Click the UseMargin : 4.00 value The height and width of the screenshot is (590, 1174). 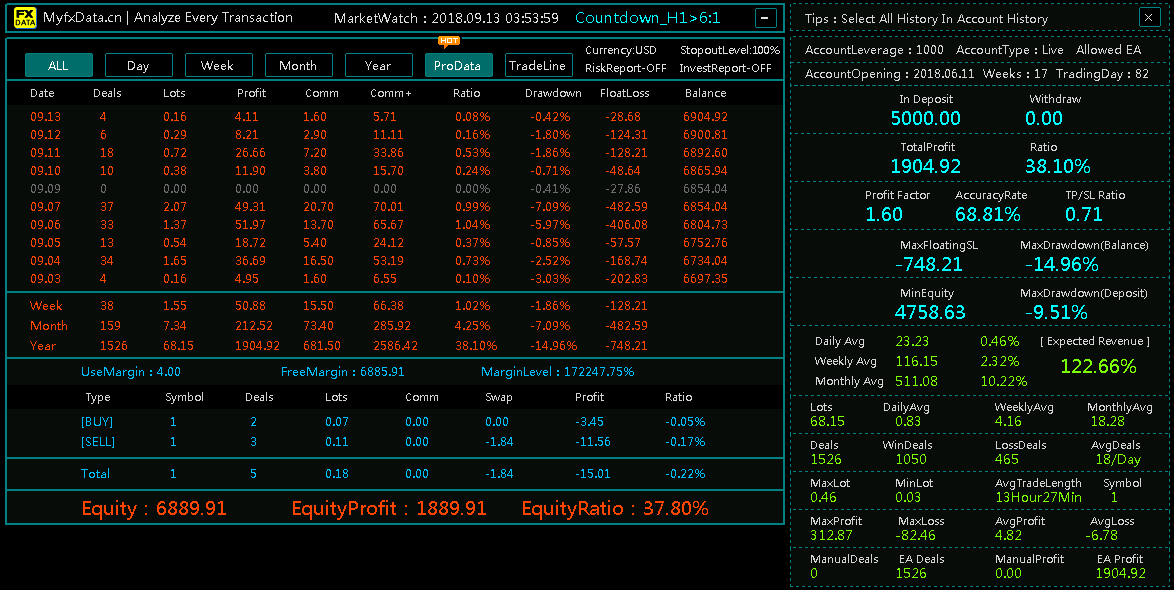click(x=131, y=371)
